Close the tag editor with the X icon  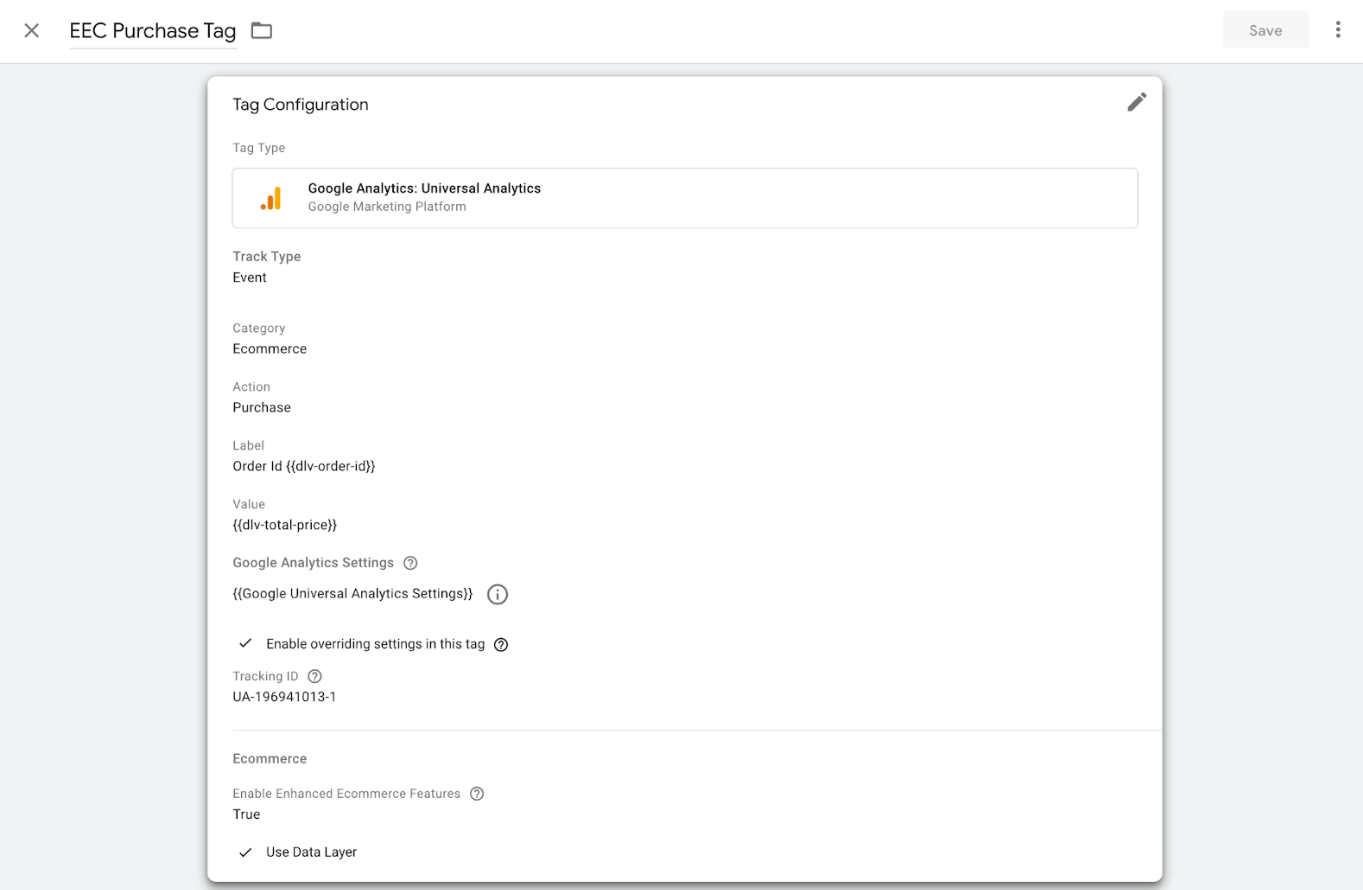(x=32, y=30)
